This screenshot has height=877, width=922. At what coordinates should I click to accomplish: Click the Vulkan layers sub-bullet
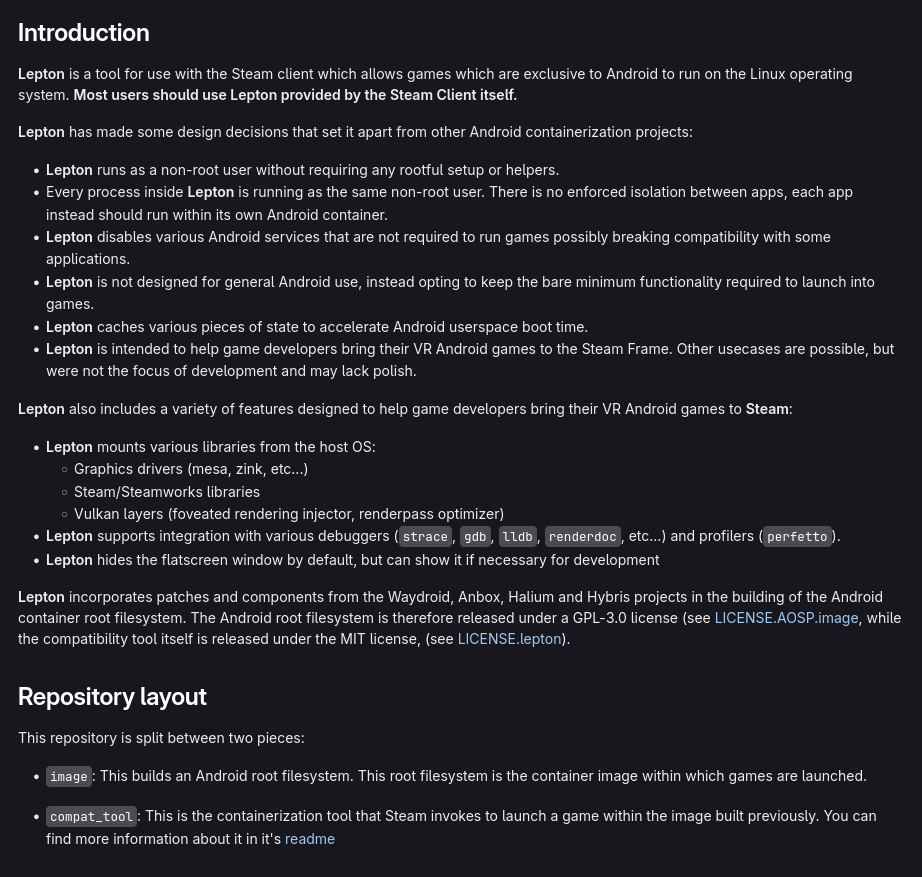tap(289, 514)
